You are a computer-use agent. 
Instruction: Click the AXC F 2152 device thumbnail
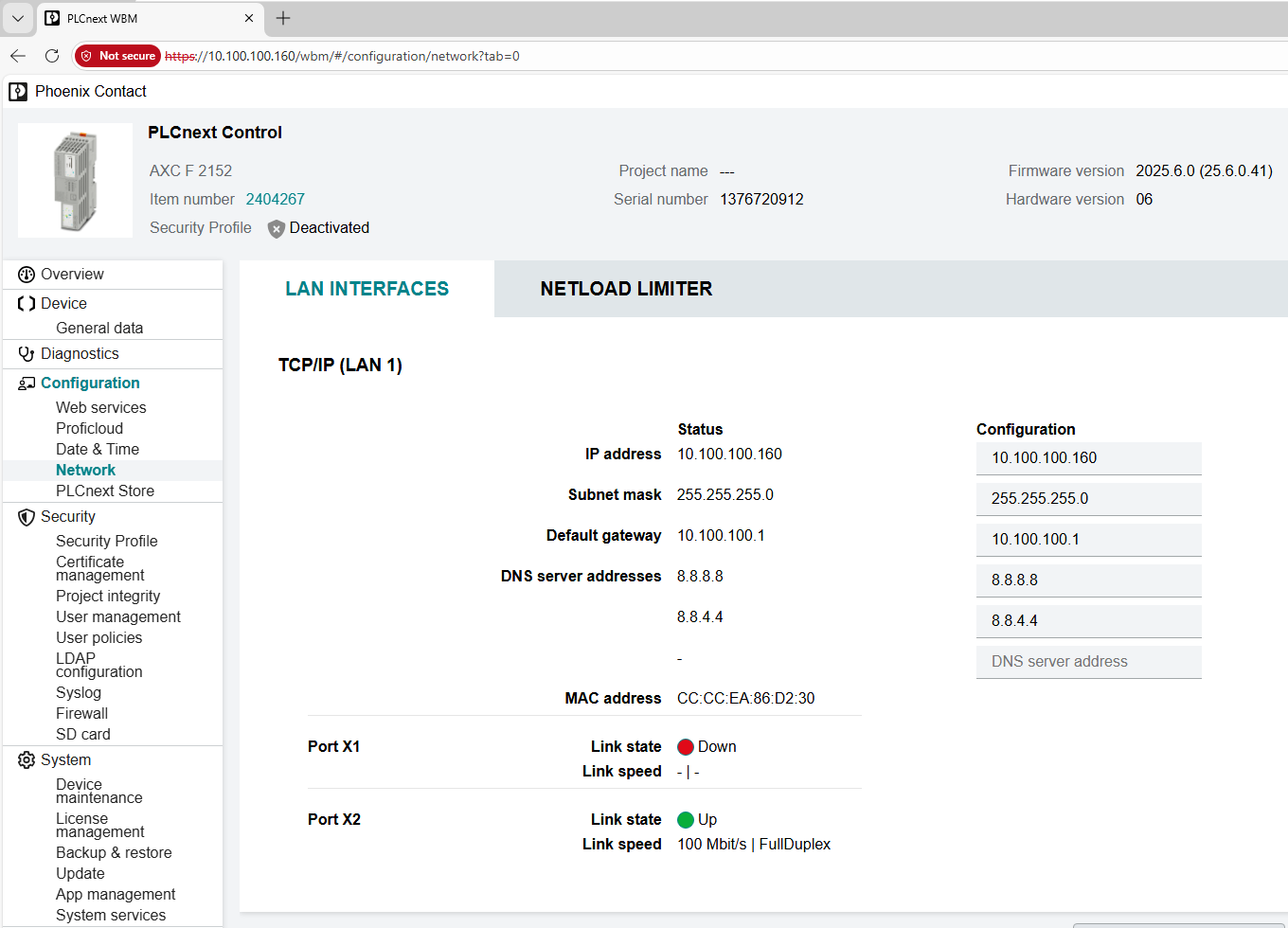(75, 181)
